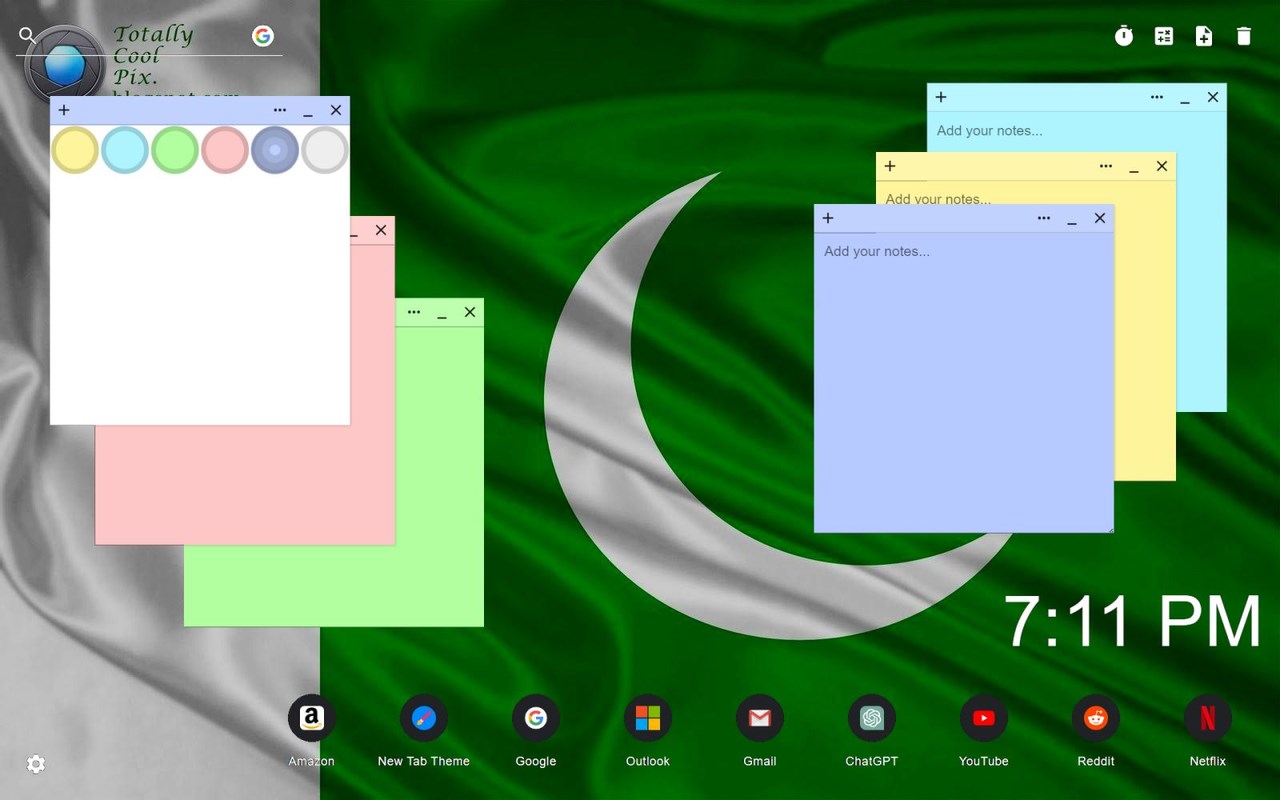Close the green note
1280x800 pixels.
pos(470,312)
